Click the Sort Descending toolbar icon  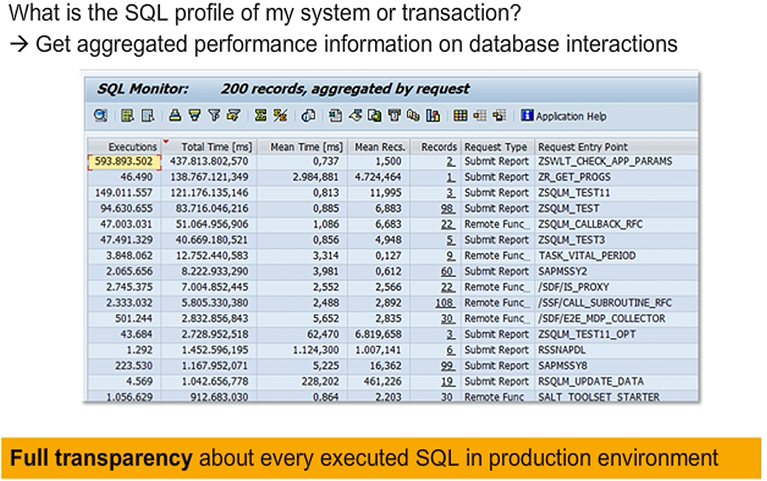point(192,116)
